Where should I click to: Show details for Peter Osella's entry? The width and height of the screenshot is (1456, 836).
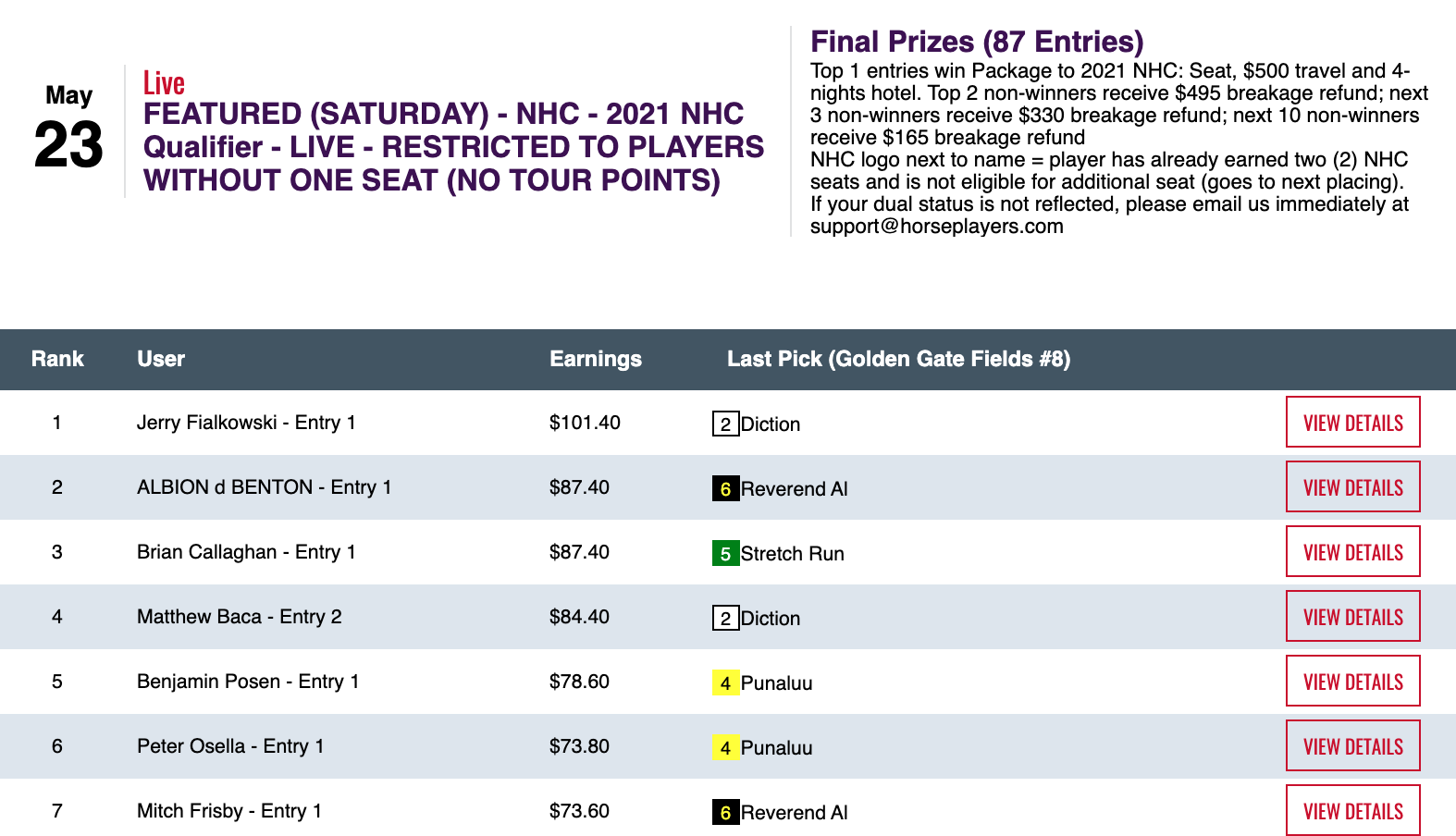(x=1352, y=746)
